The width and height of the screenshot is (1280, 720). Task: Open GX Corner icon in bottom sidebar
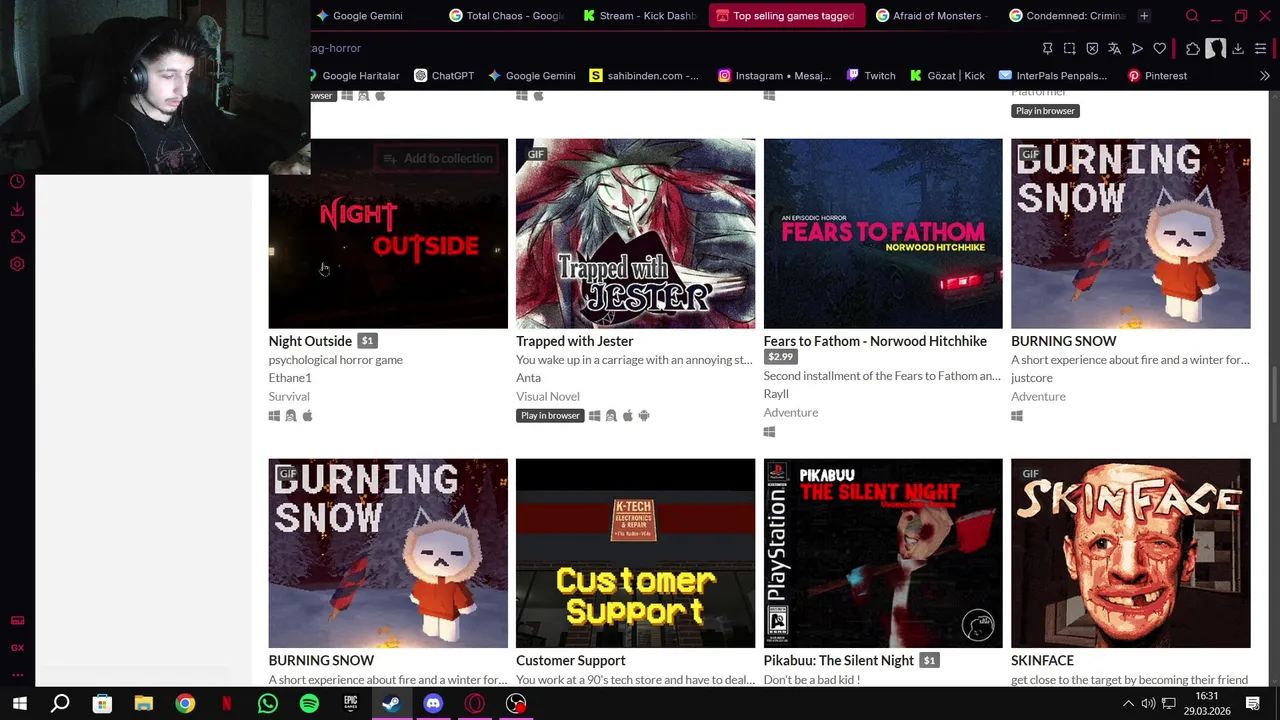tap(17, 648)
